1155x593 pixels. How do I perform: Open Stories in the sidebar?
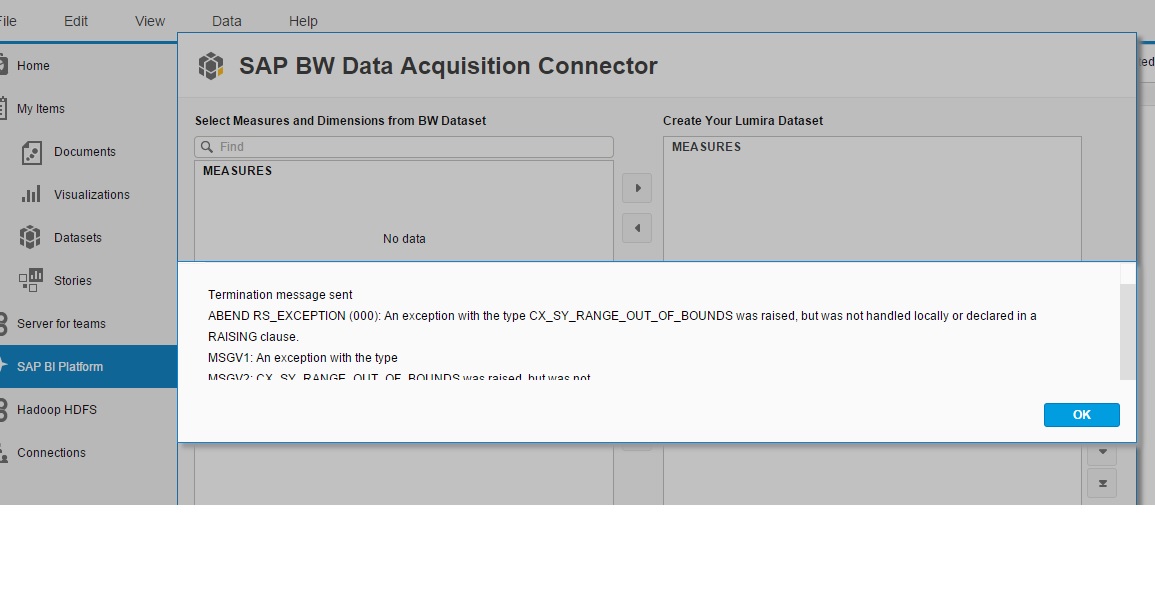tap(72, 281)
